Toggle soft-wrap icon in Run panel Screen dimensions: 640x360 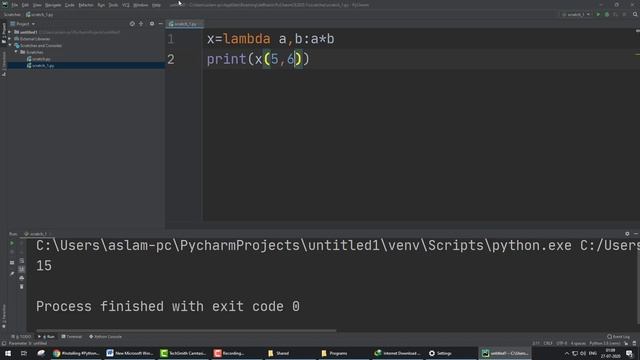click(22, 261)
